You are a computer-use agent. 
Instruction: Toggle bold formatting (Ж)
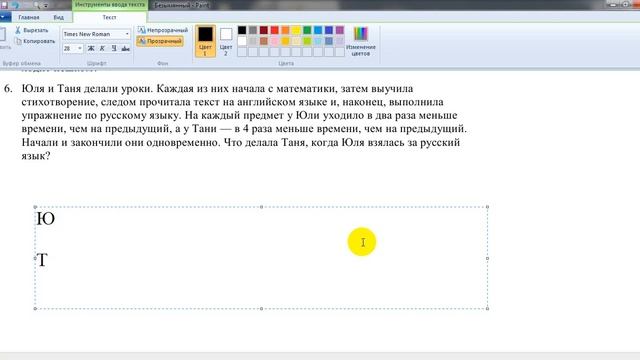[91, 49]
